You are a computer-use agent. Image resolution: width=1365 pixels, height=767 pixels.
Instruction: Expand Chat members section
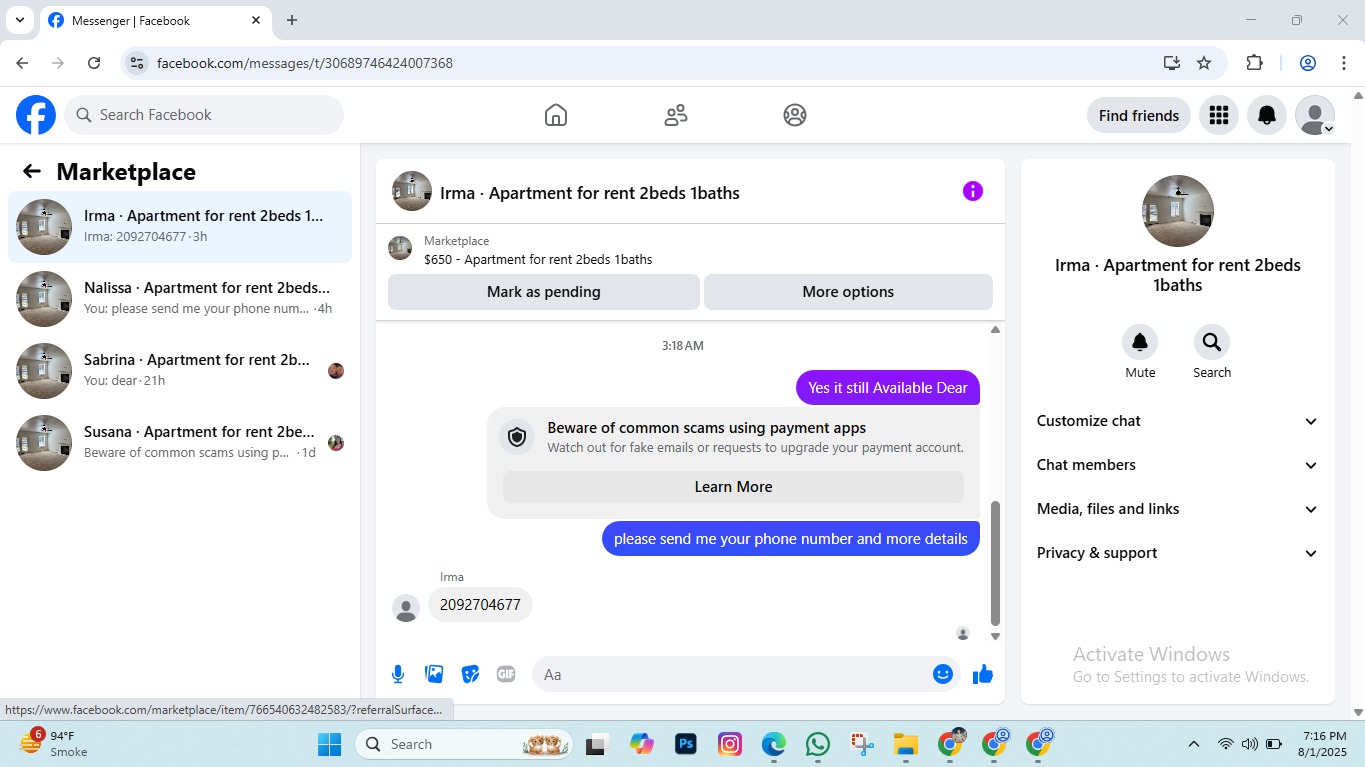(x=1177, y=465)
